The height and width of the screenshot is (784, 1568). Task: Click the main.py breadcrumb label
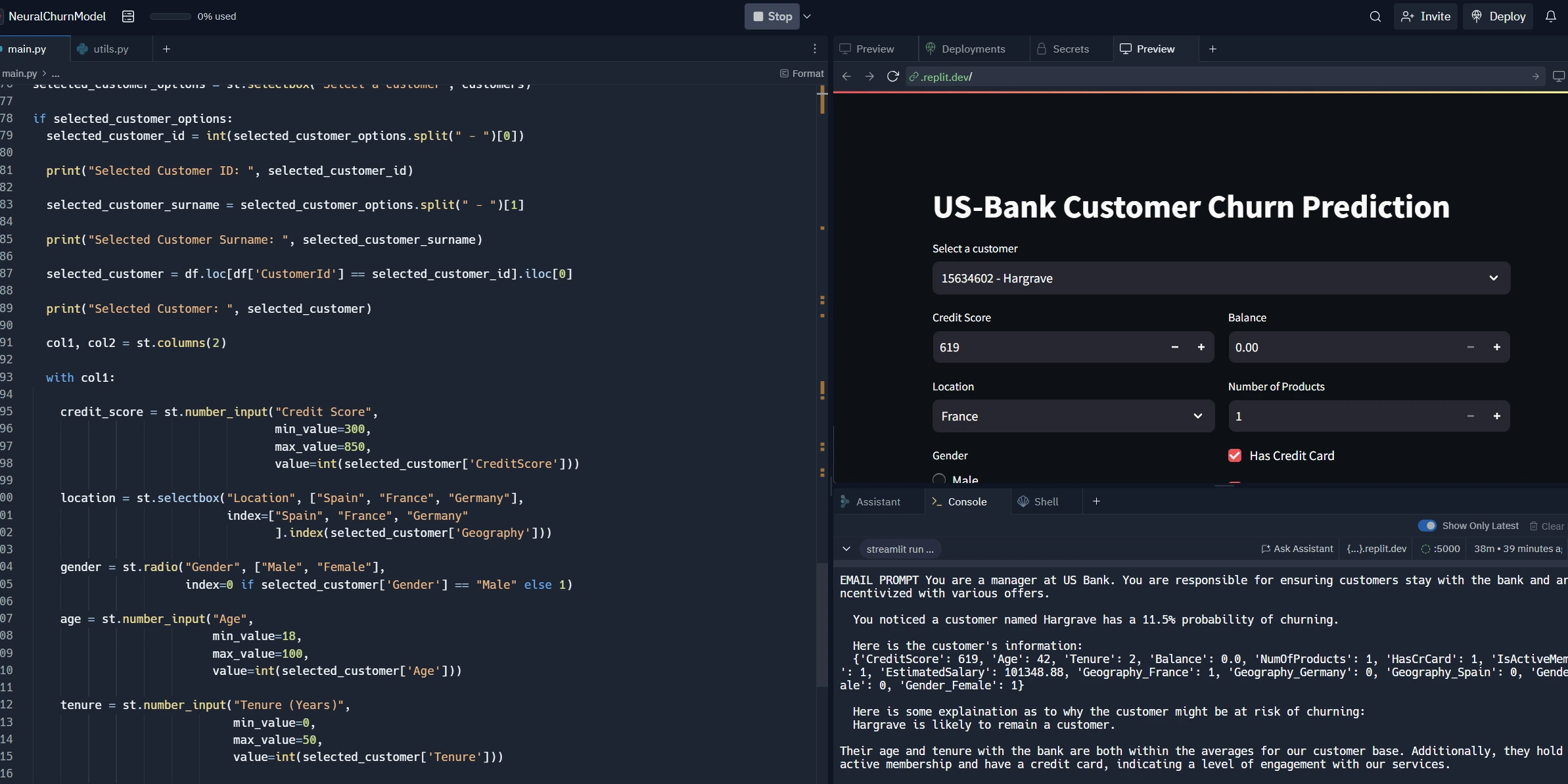click(x=19, y=74)
